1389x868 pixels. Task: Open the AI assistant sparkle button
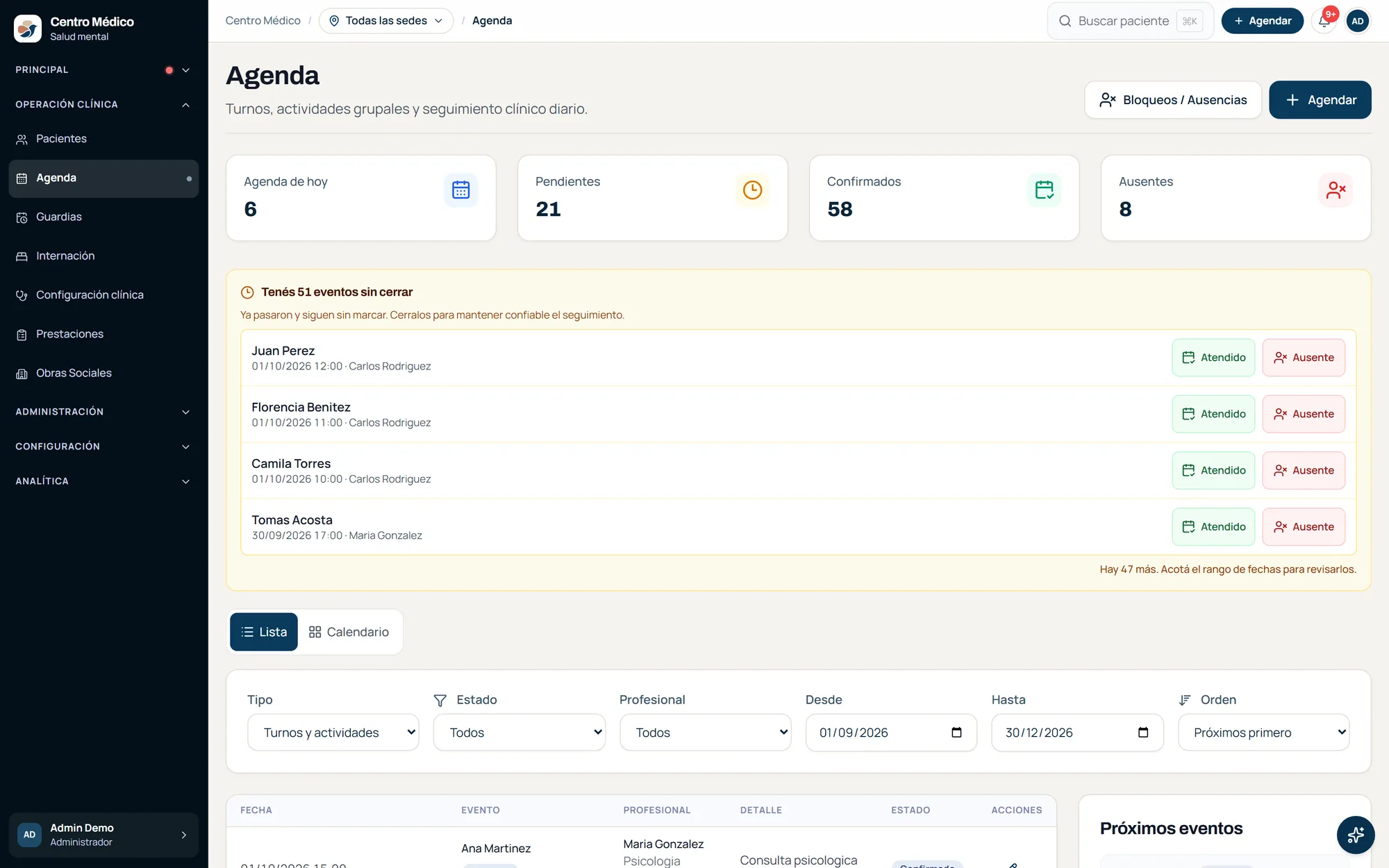click(x=1356, y=835)
